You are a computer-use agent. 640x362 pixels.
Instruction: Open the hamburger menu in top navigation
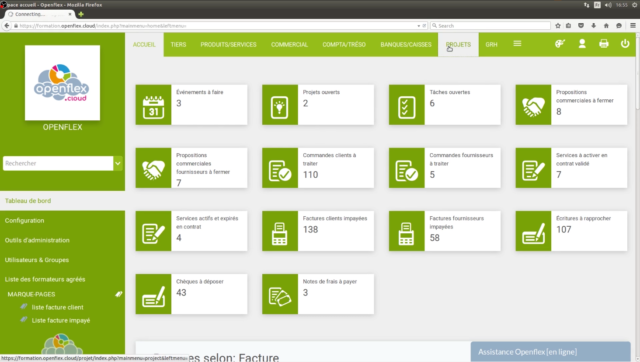pos(517,44)
